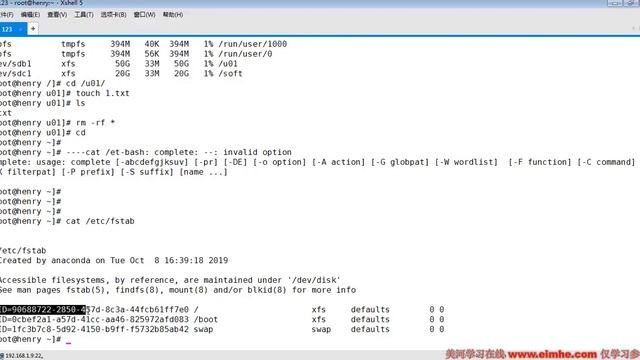The width and height of the screenshot is (640, 360).
Task: Open the 选项卡(B) menu
Action: pos(113,15)
